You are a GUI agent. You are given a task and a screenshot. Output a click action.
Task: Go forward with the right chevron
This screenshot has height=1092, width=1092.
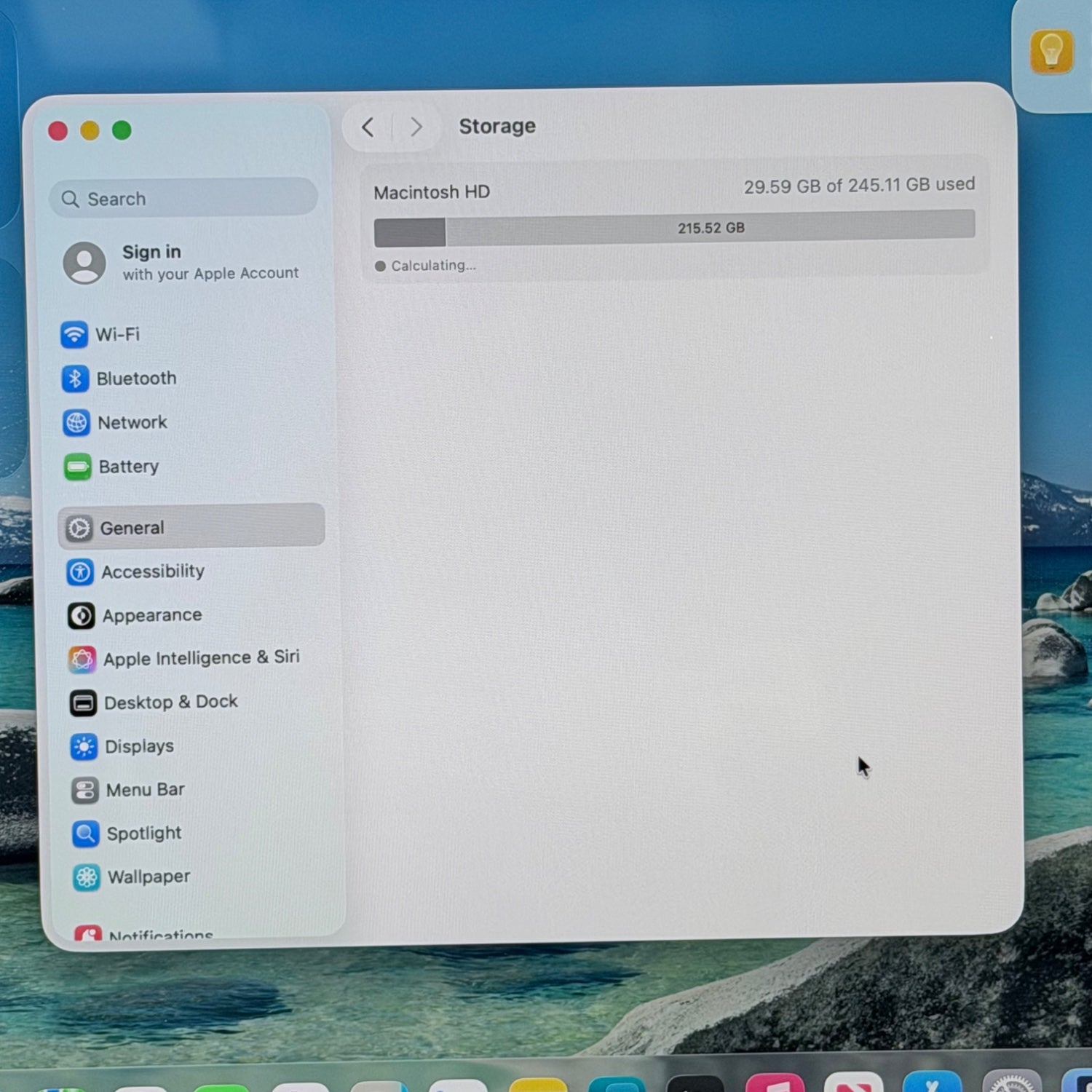pyautogui.click(x=416, y=127)
